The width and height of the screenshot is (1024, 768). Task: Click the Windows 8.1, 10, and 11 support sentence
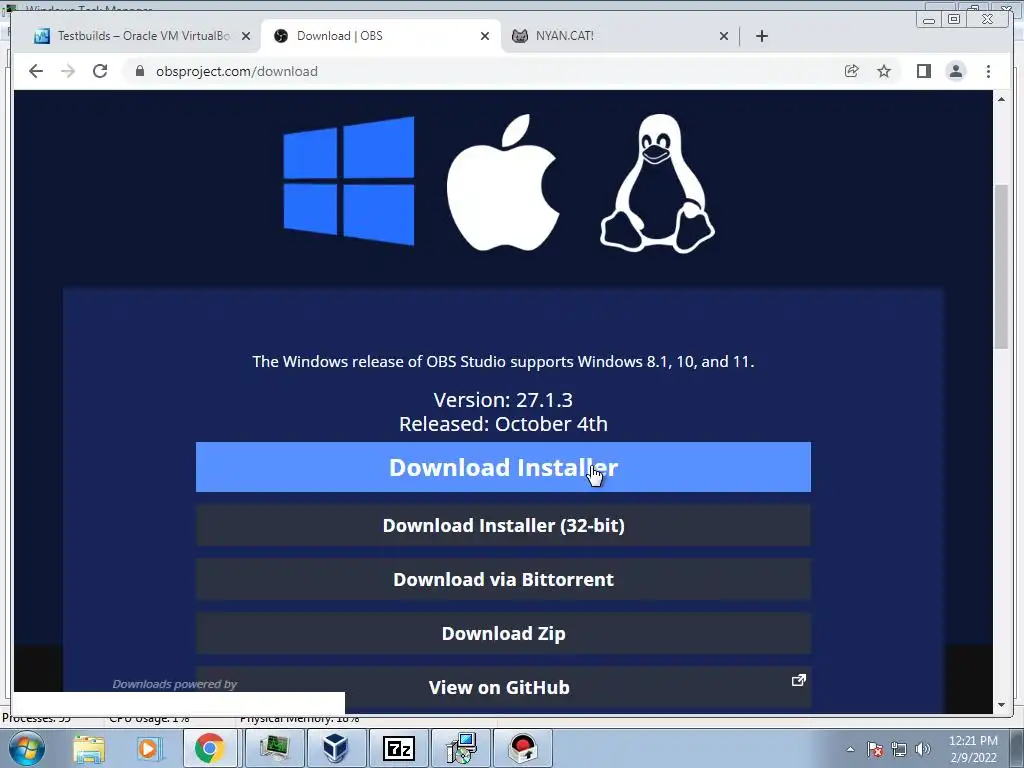(503, 362)
